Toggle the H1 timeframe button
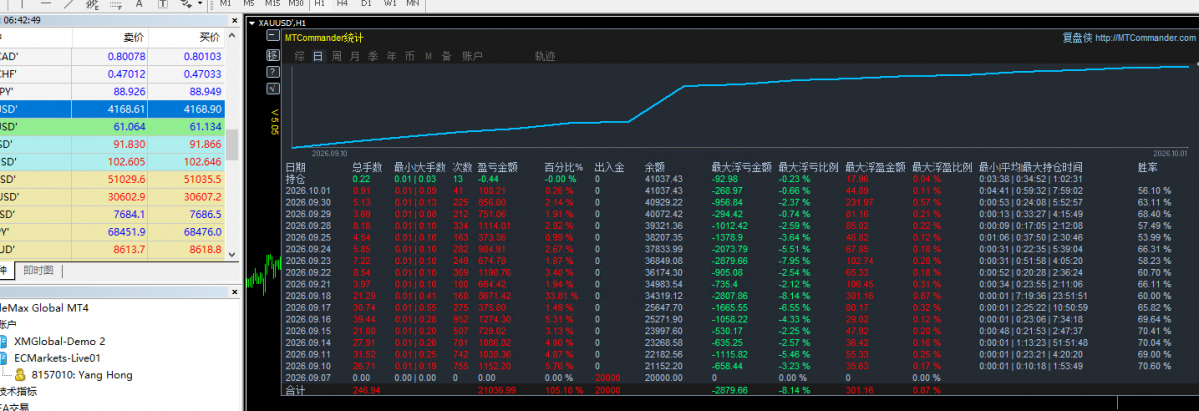Viewport: 1199px width, 411px height. click(319, 4)
